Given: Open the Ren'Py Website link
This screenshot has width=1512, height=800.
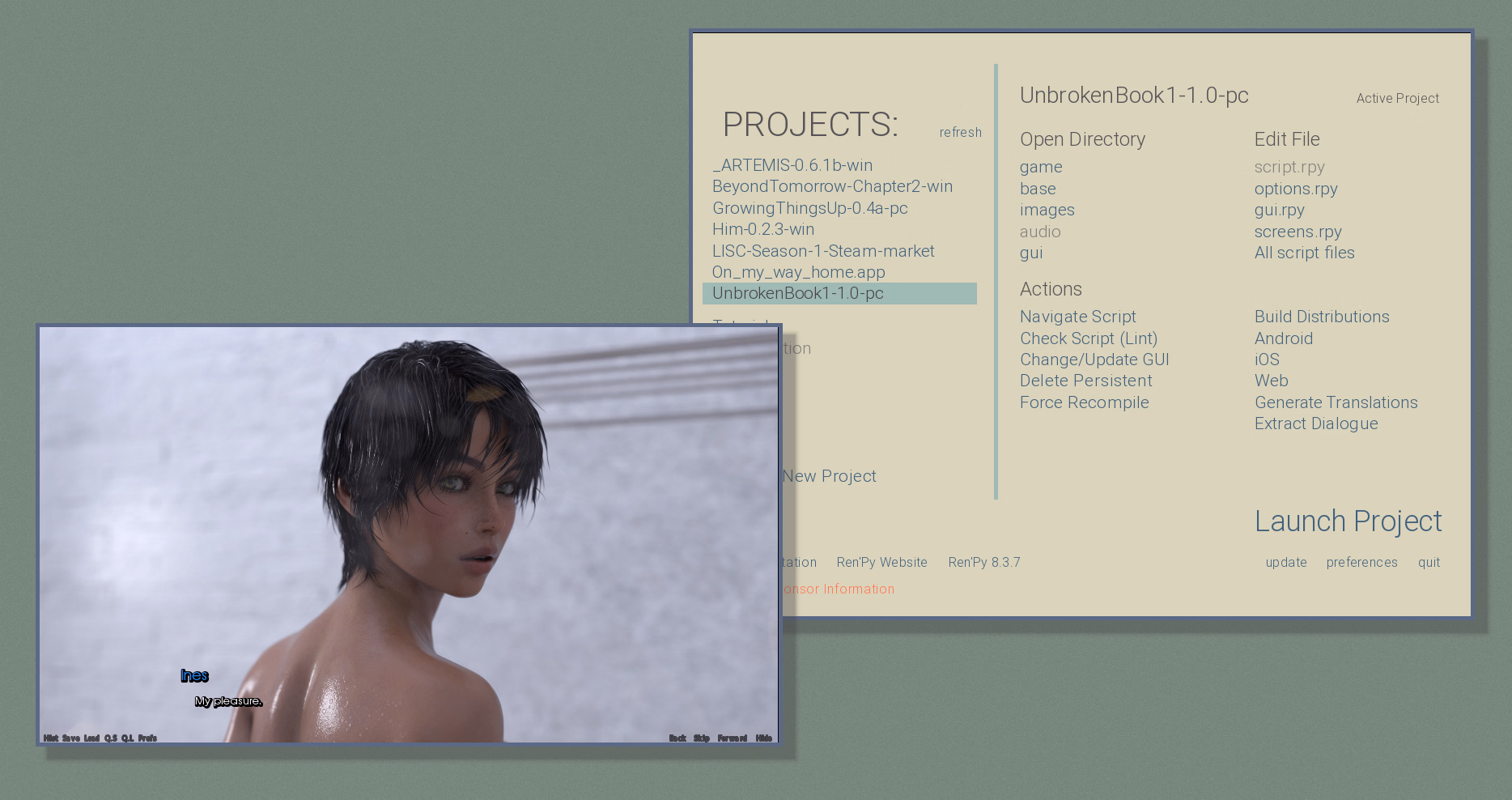Looking at the screenshot, I should [881, 562].
